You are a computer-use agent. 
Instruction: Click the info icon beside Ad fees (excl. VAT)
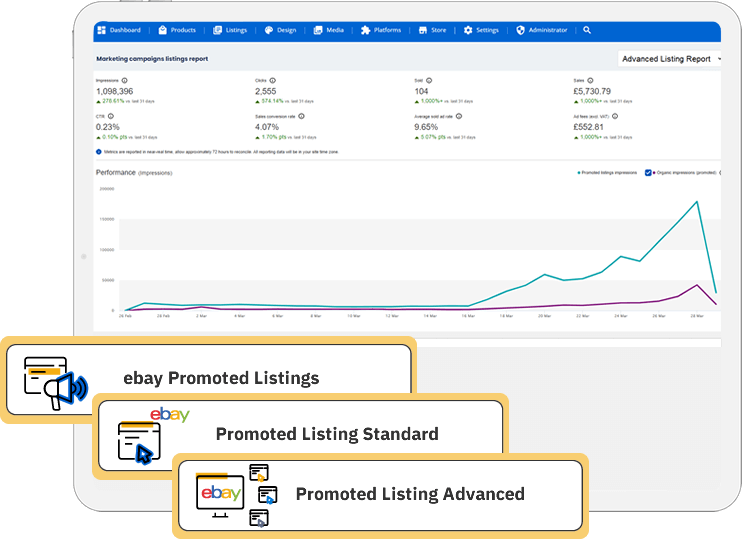(x=615, y=116)
